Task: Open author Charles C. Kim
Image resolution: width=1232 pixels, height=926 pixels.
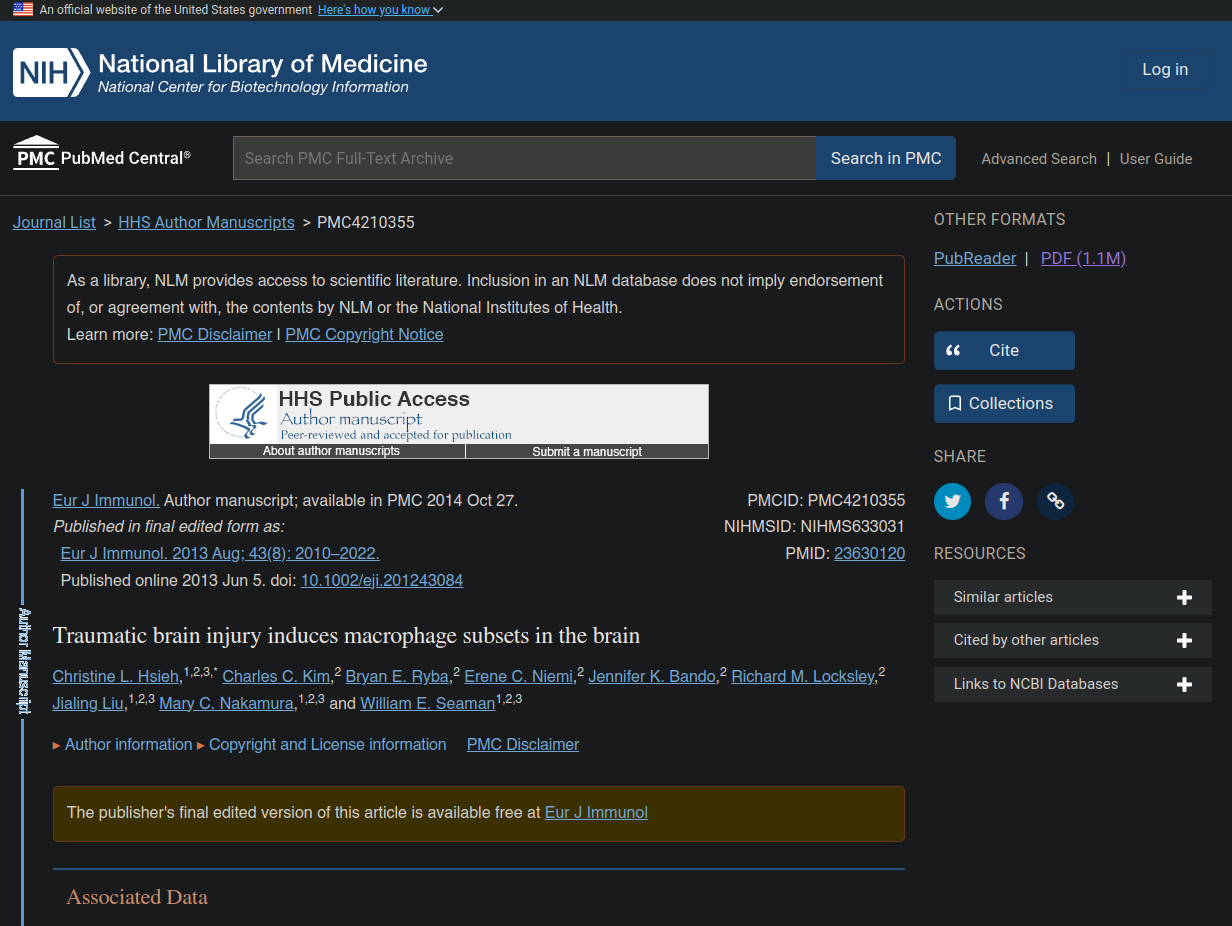Action: click(276, 677)
